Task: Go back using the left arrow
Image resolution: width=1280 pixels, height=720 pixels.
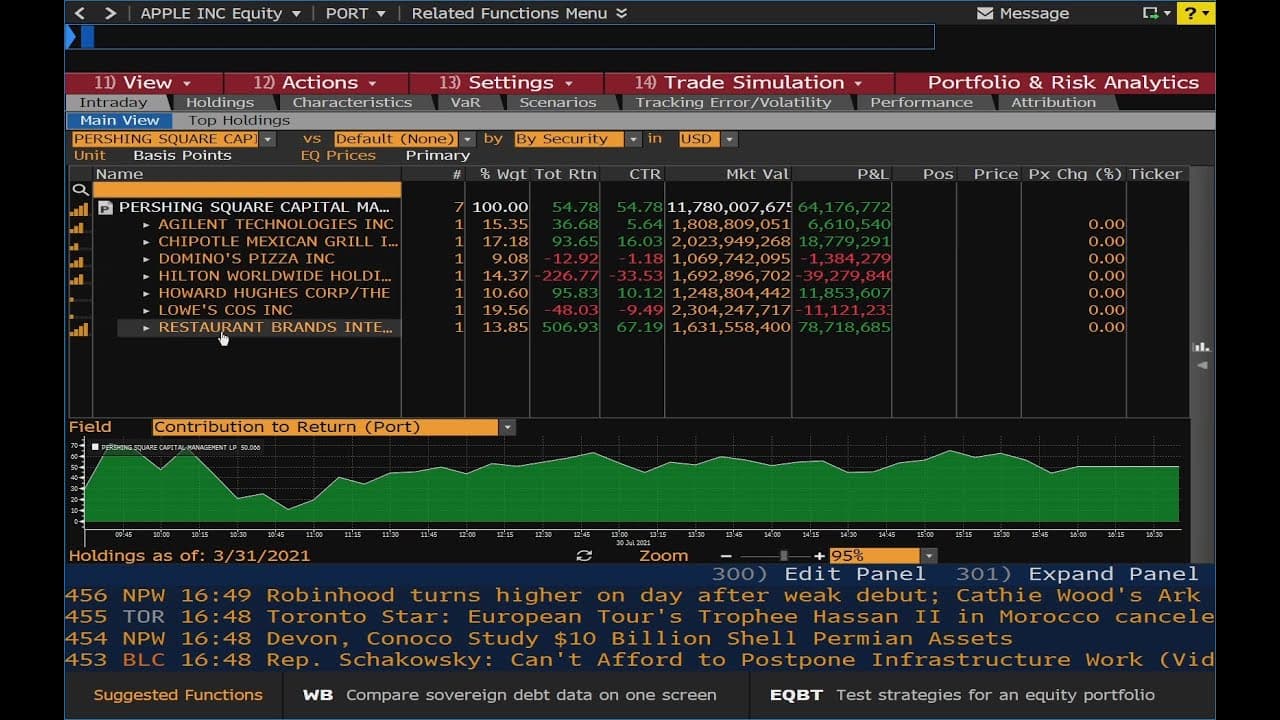Action: (81, 13)
